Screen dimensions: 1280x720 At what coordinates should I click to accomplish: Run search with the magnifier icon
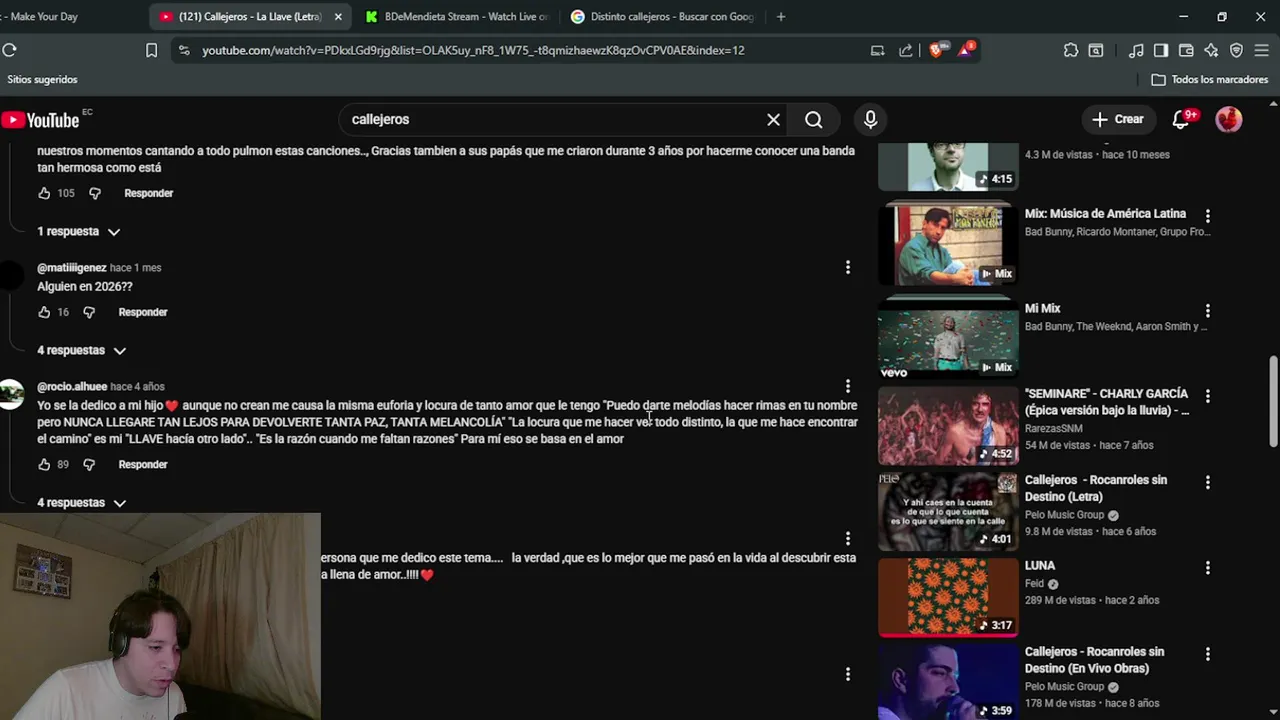(814, 120)
